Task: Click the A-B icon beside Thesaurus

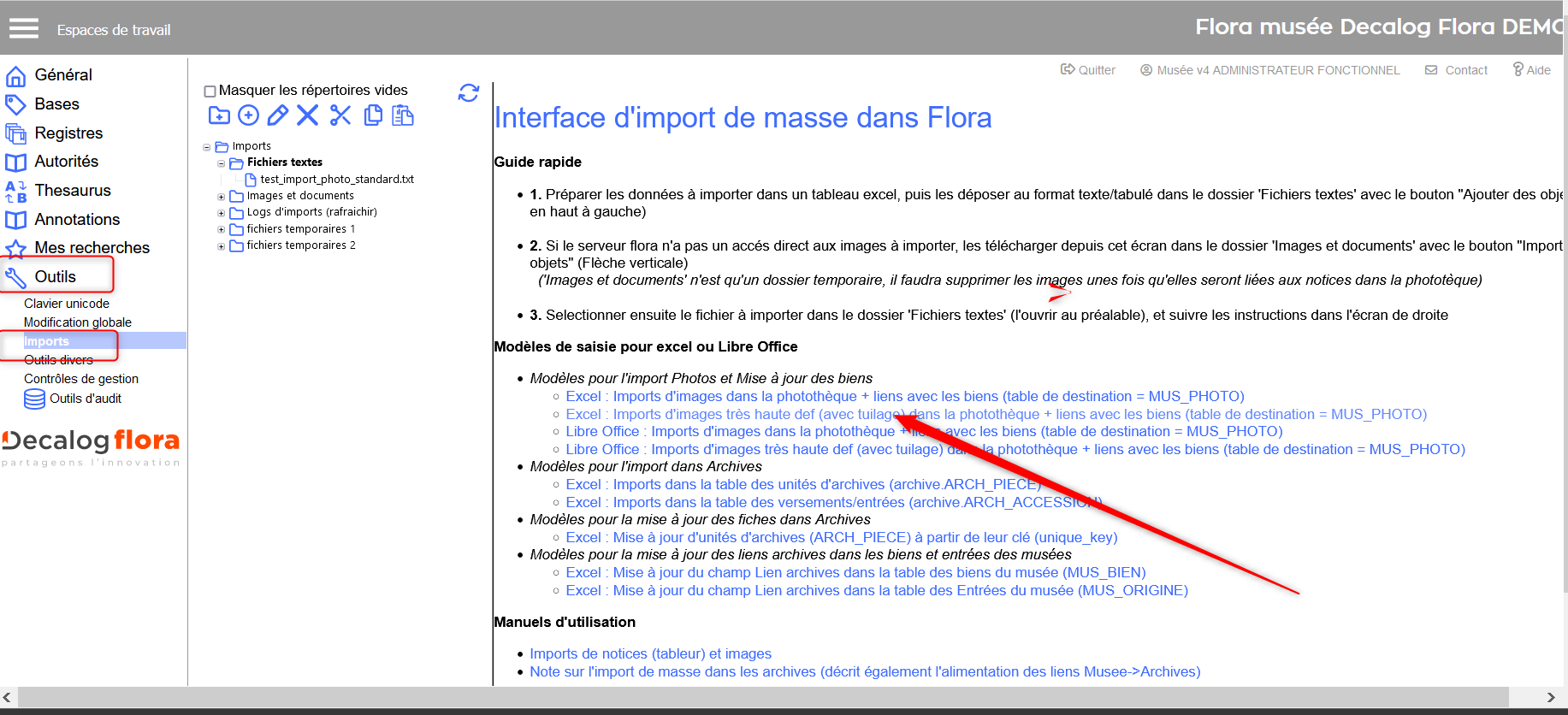Action: point(15,192)
